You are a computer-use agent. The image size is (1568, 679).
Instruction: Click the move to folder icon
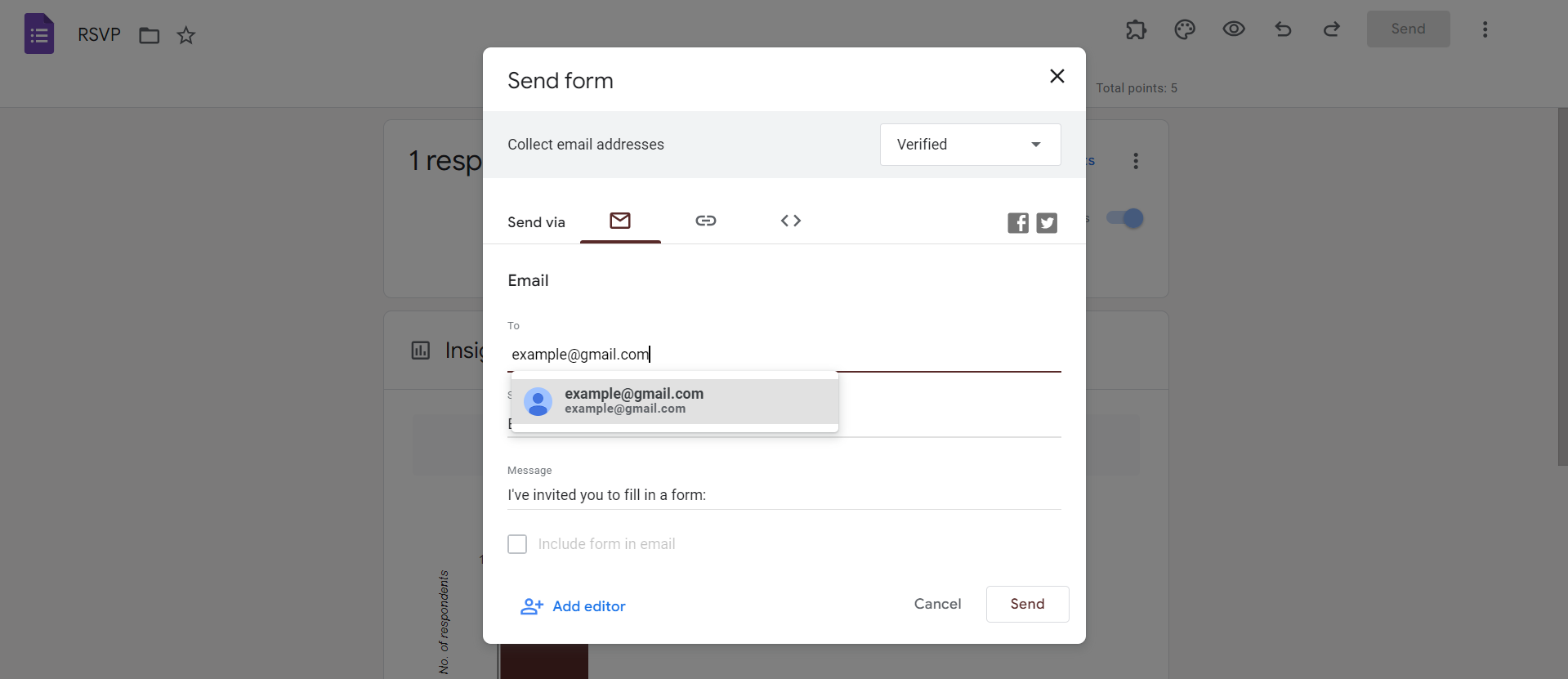[x=149, y=35]
